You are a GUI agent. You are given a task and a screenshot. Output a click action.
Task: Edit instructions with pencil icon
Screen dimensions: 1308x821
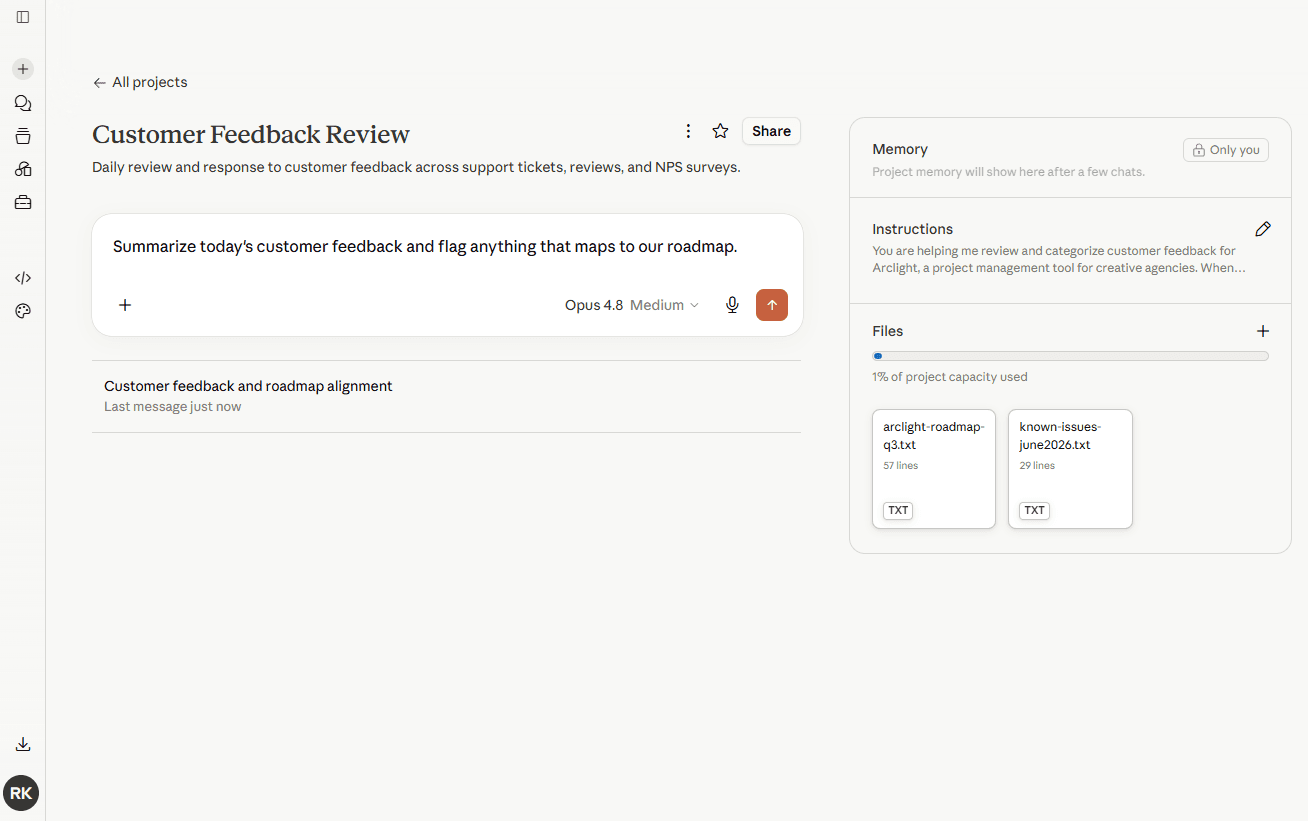pos(1263,229)
